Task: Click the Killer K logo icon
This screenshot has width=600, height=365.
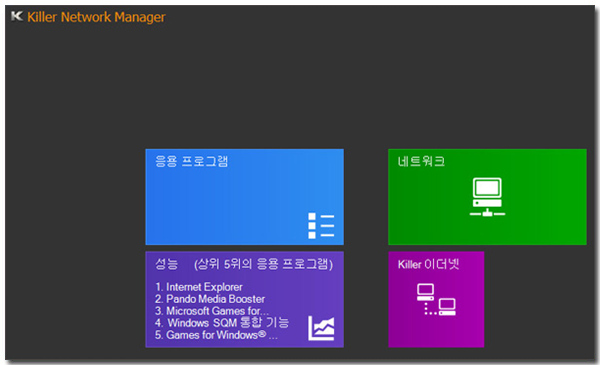Action: pyautogui.click(x=17, y=16)
